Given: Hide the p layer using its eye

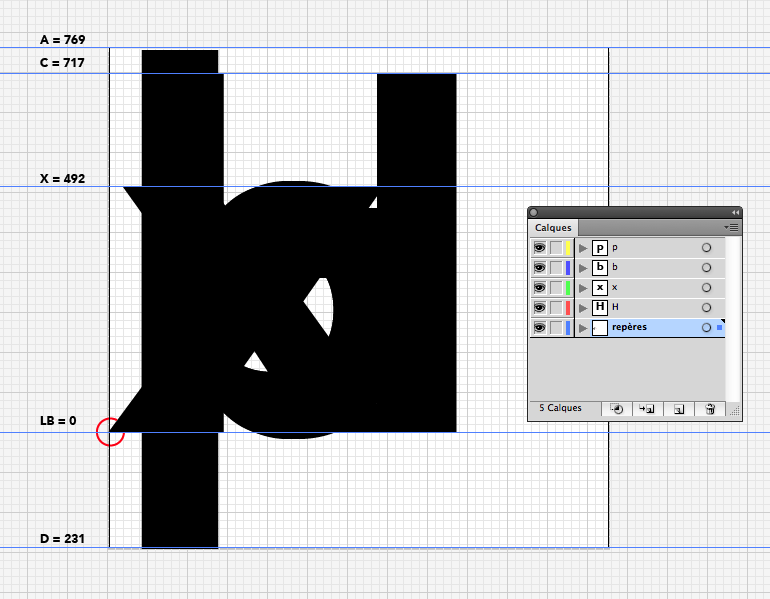Looking at the screenshot, I should (x=539, y=248).
